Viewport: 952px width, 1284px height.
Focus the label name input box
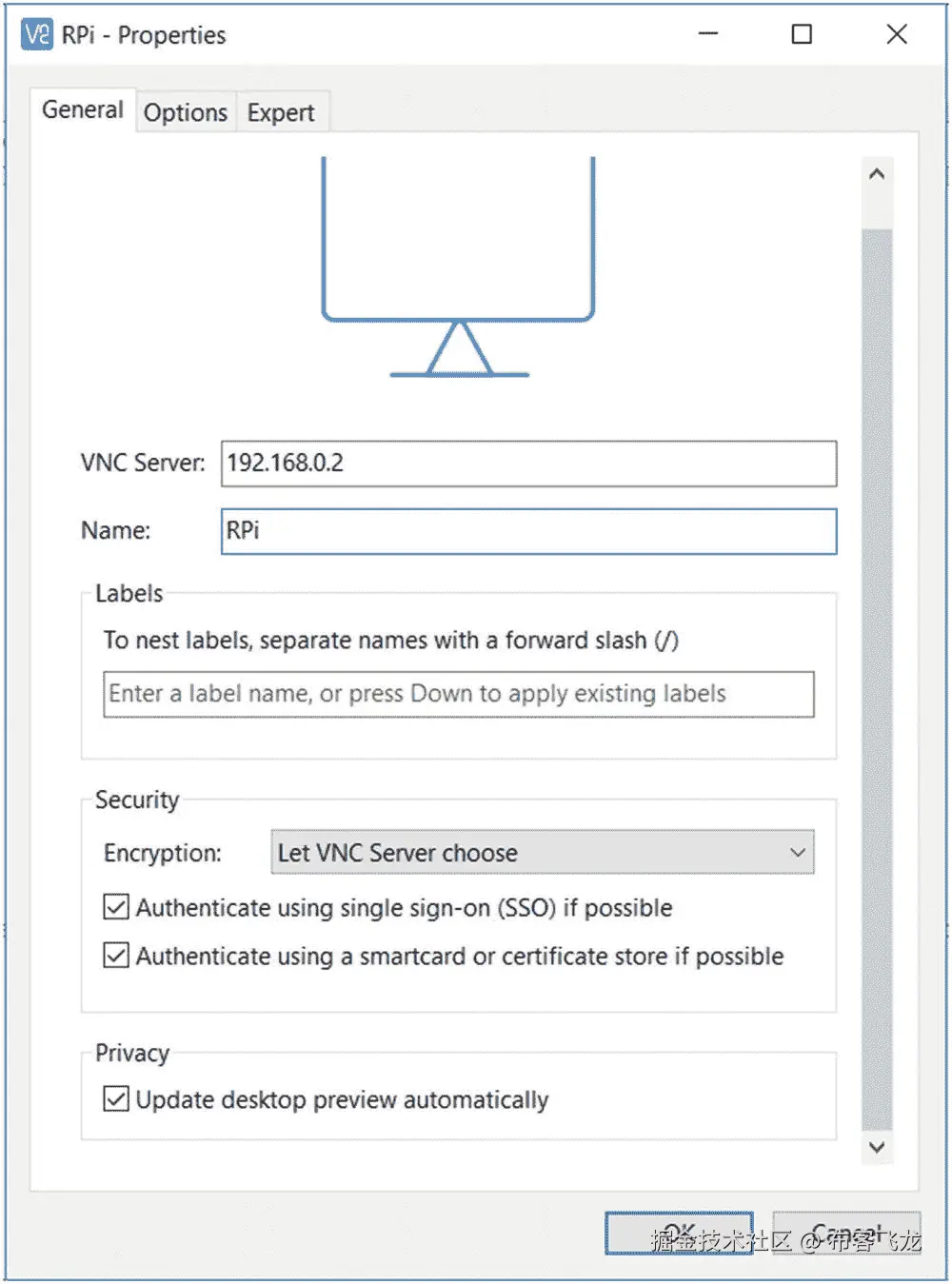pyautogui.click(x=459, y=694)
